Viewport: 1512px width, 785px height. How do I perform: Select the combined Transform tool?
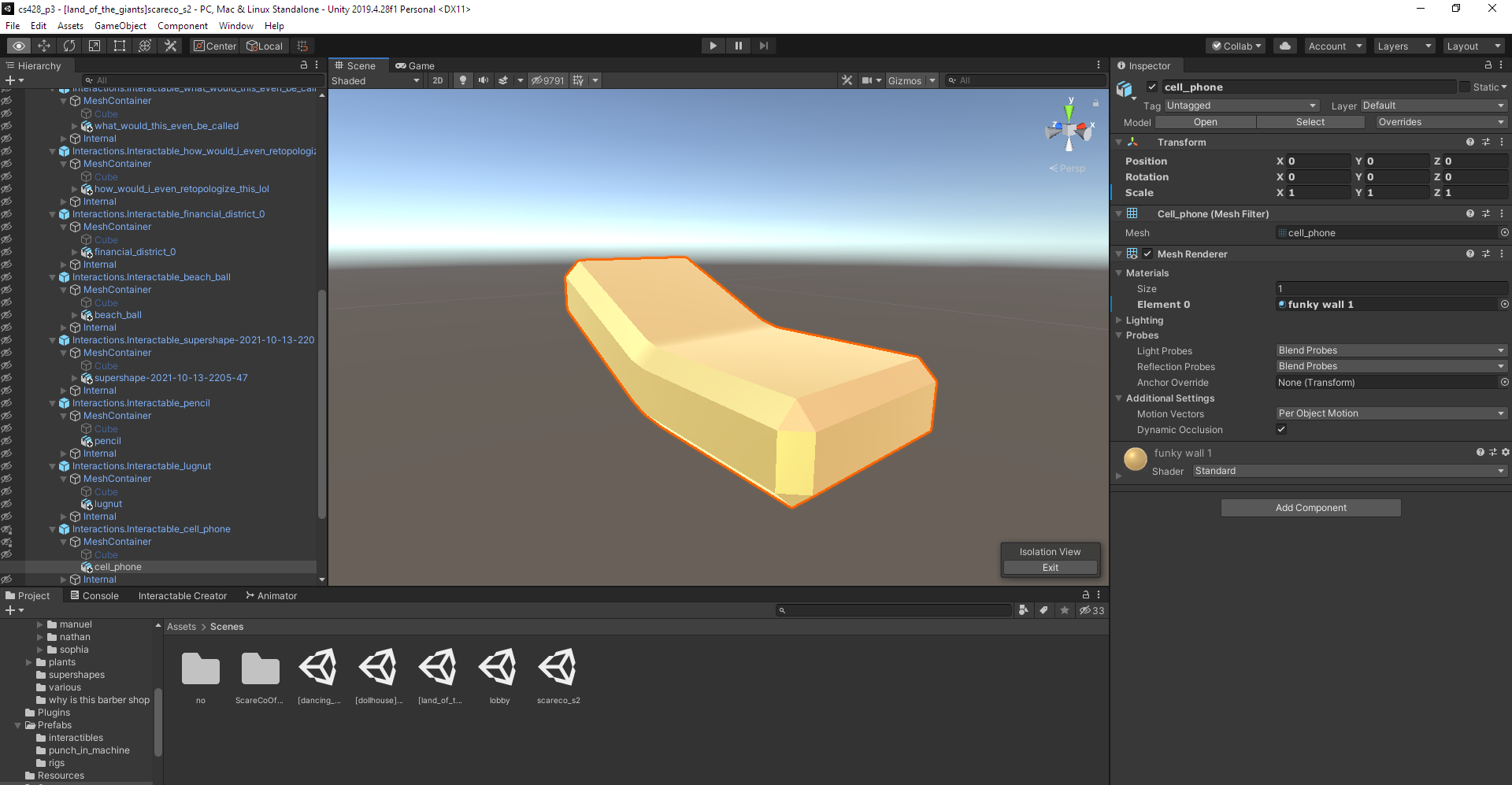click(145, 46)
